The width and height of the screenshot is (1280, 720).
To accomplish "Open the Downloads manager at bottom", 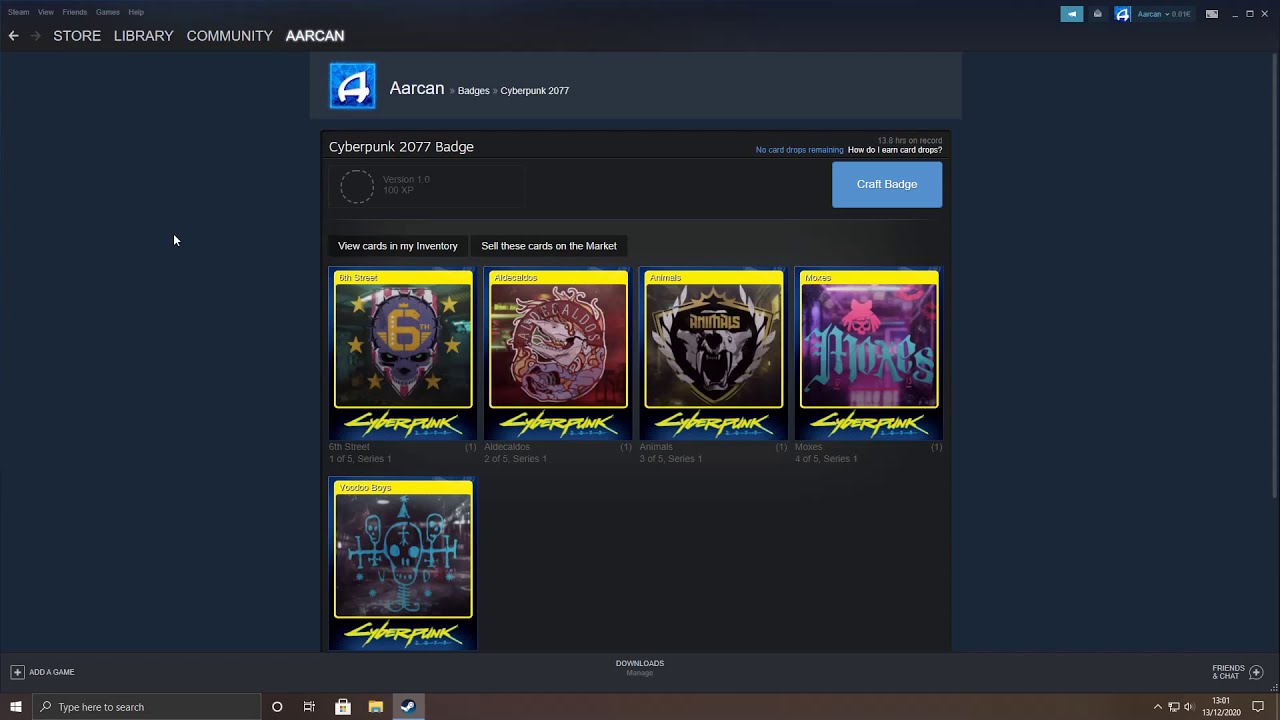I will 640,668.
